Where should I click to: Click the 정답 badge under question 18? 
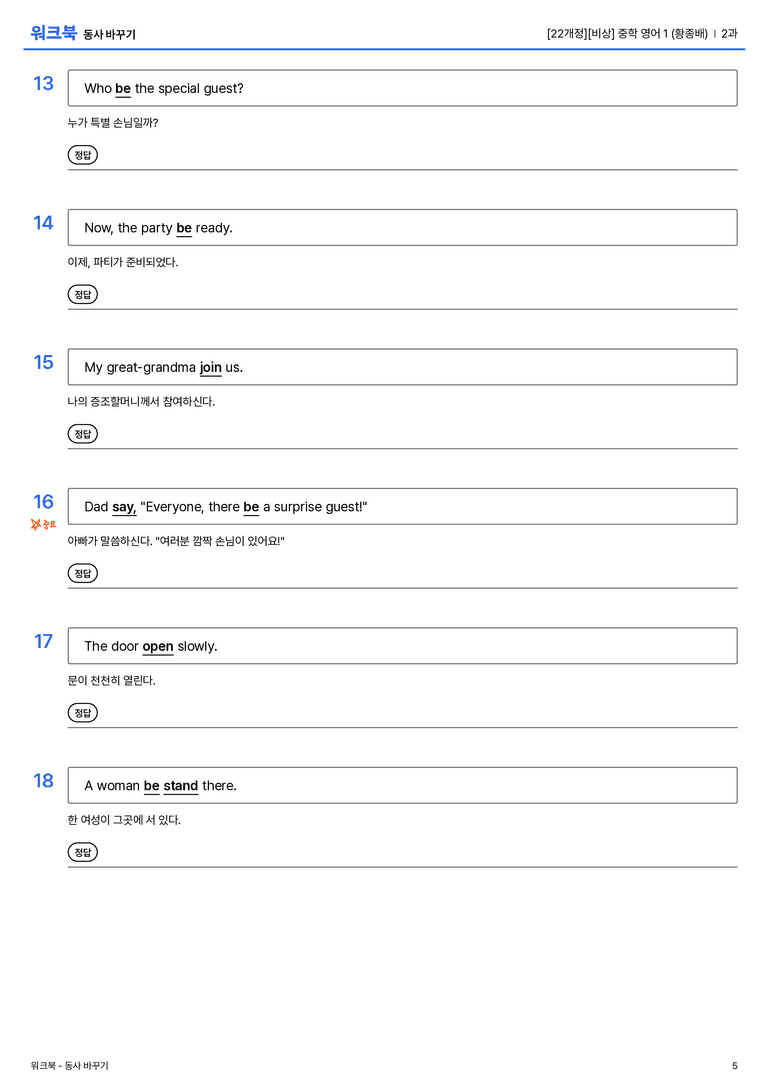[82, 851]
